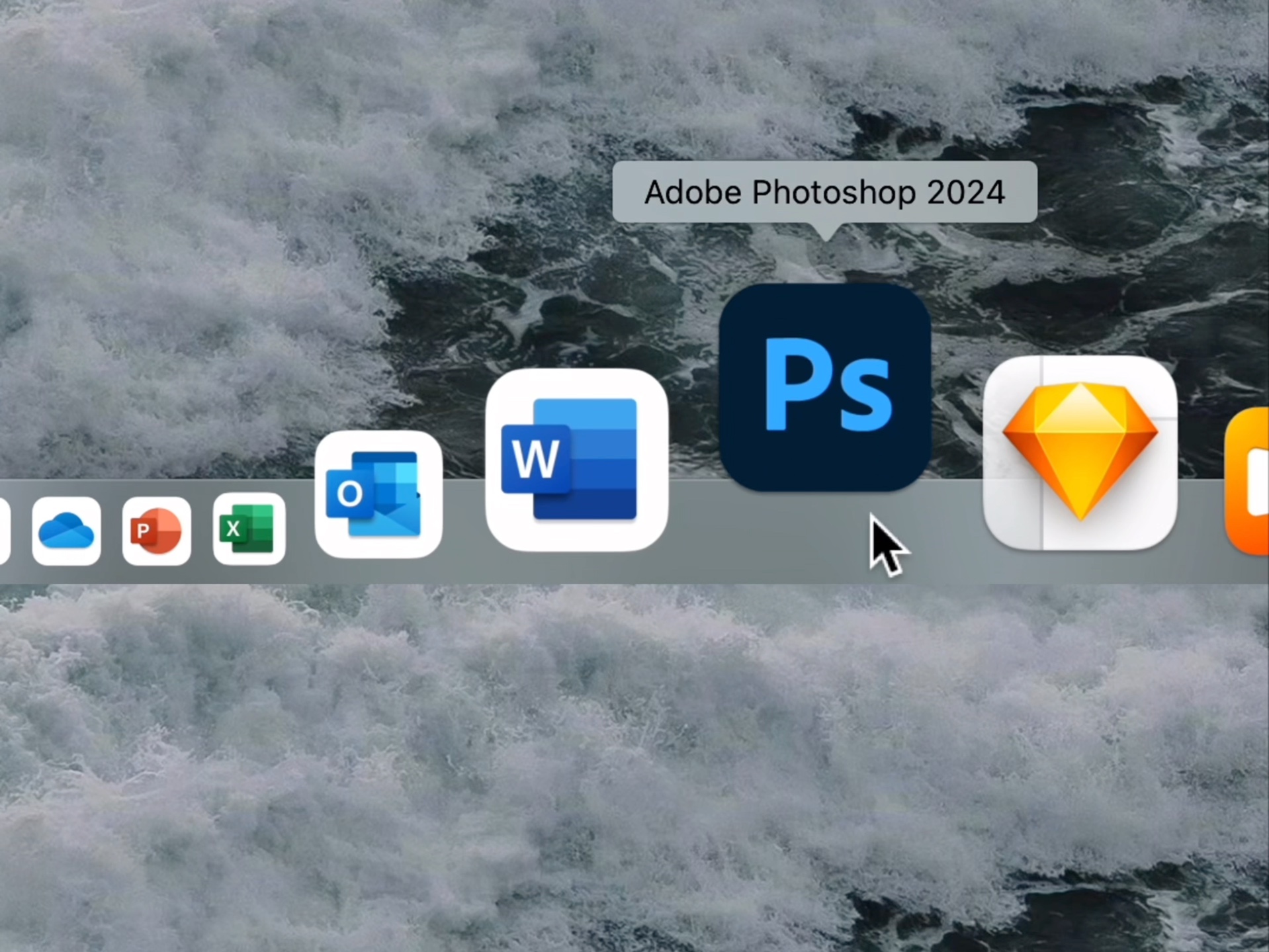Viewport: 1269px width, 952px height.
Task: Click the green "X" badge on Excel icon
Action: tap(234, 529)
